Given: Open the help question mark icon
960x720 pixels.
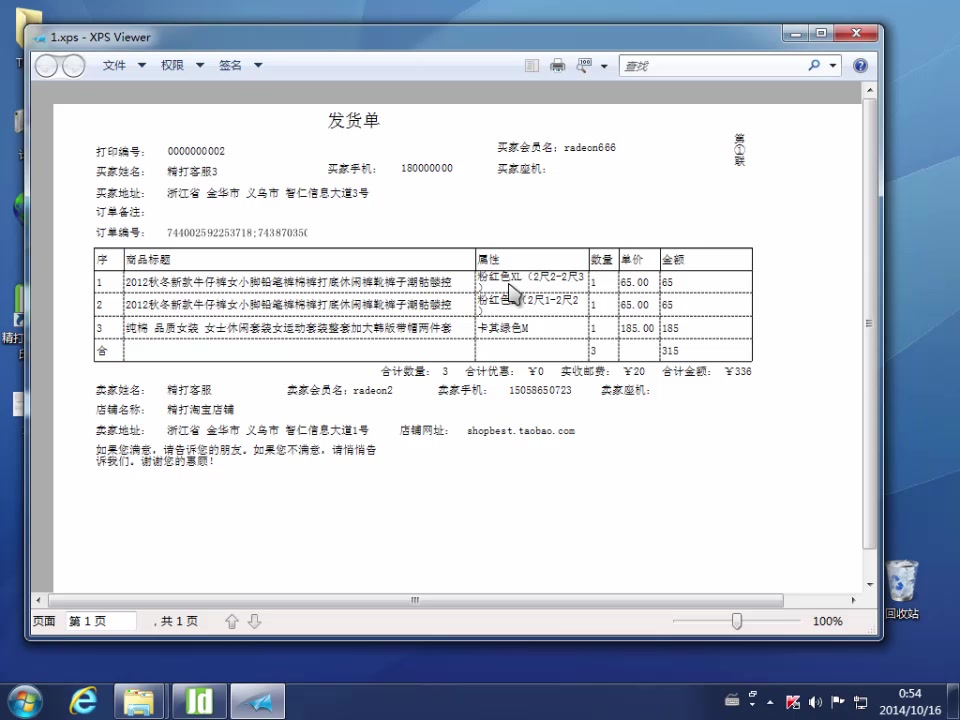Looking at the screenshot, I should click(860, 66).
